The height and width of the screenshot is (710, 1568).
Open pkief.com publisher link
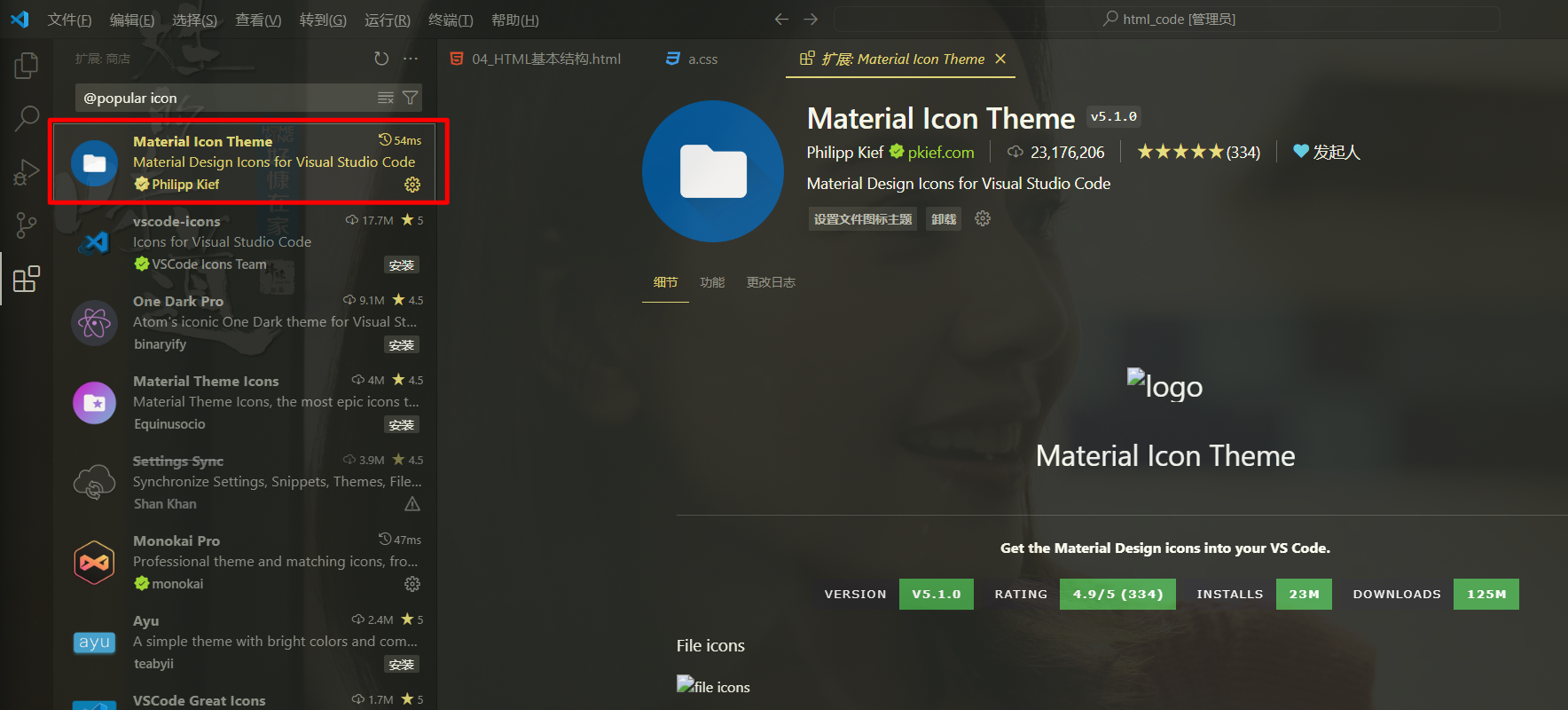(941, 153)
